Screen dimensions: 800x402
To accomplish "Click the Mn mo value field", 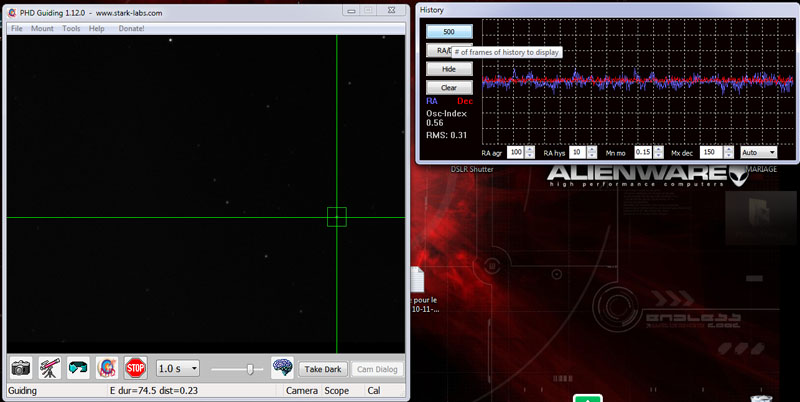I will click(x=643, y=152).
